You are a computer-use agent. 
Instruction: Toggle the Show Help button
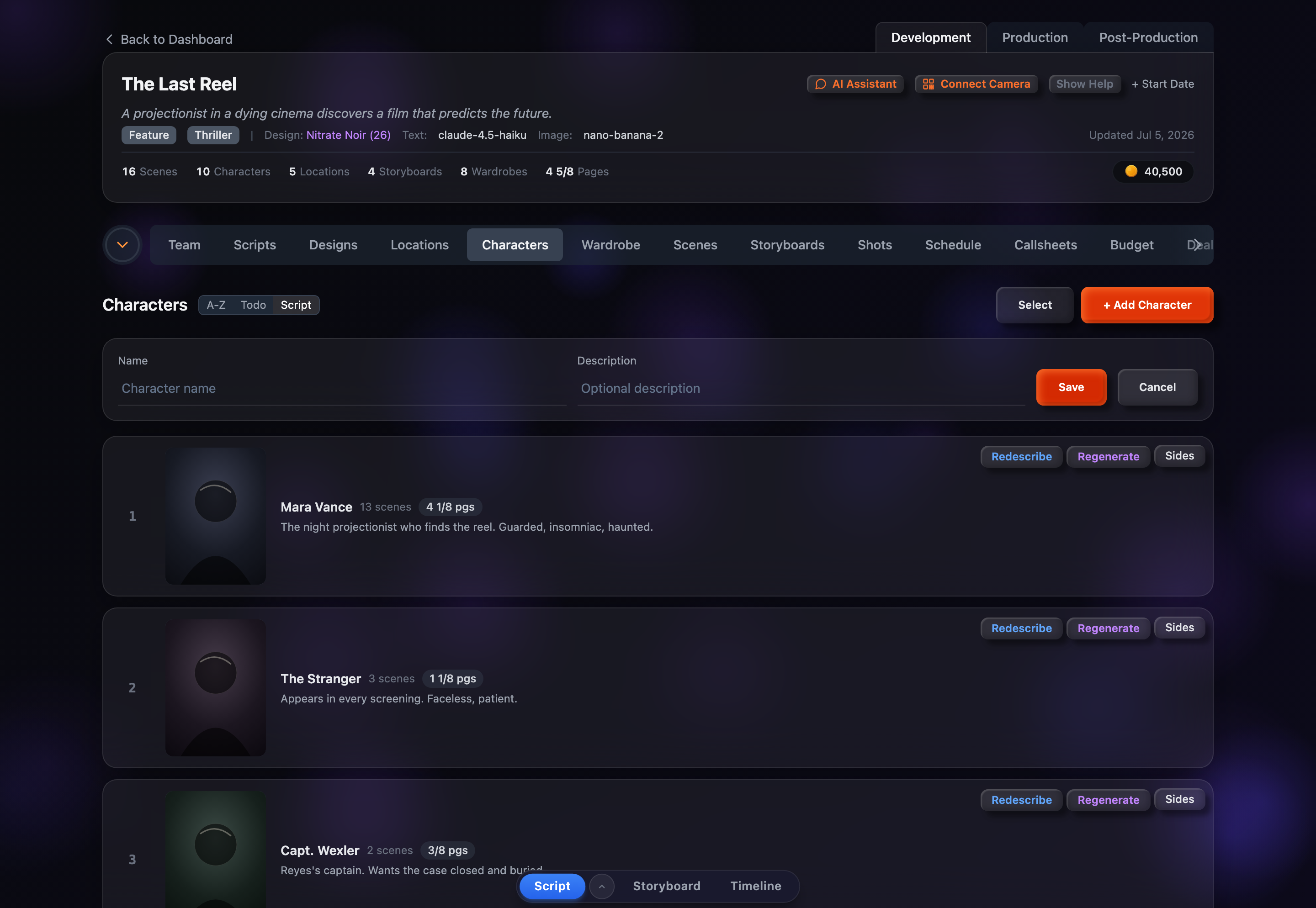click(1084, 84)
